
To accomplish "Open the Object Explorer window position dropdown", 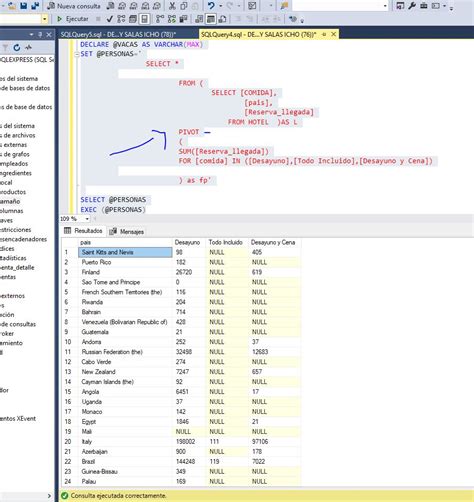I will [32, 34].
